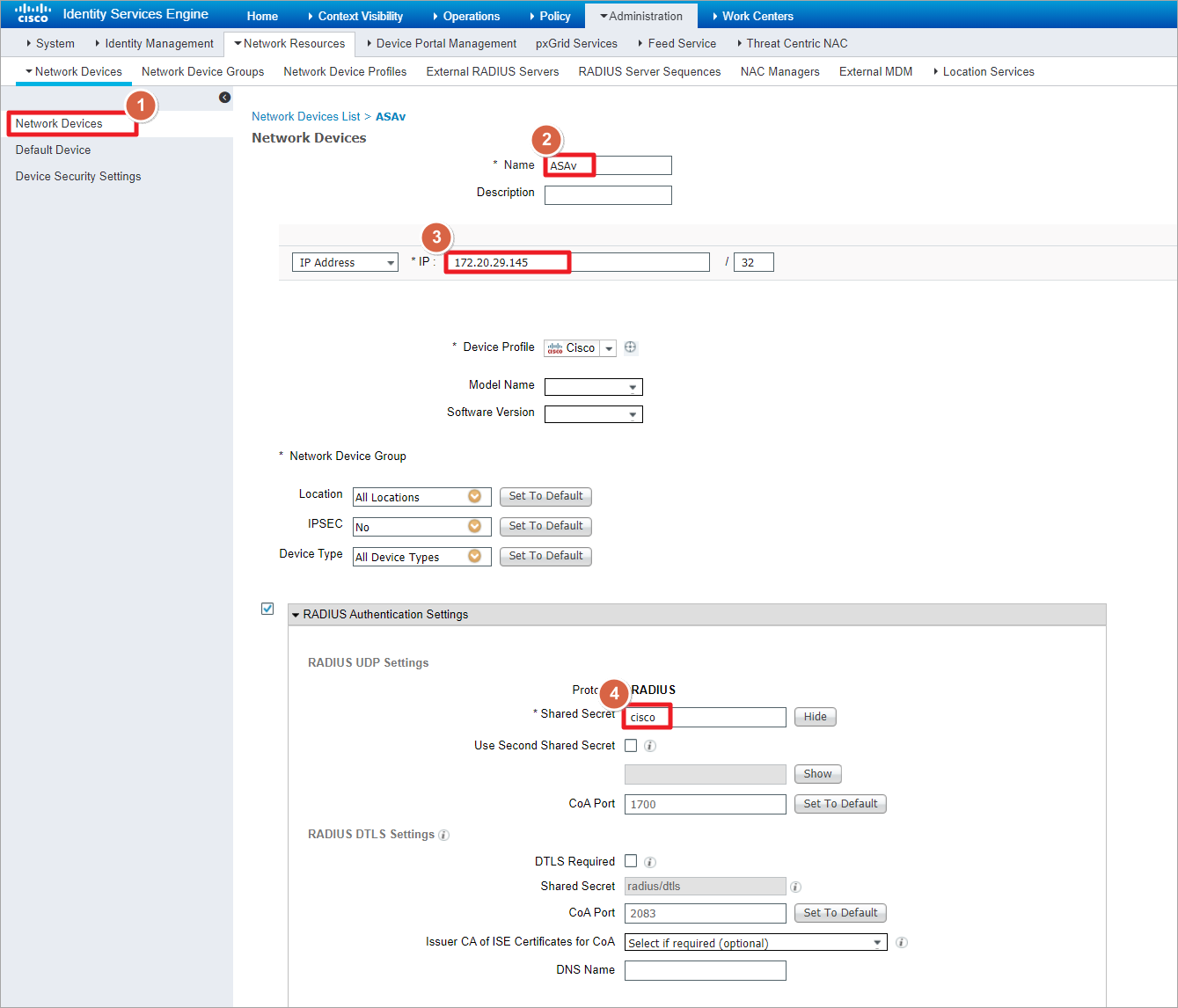Open the IPSEC dropdown

pos(422,527)
